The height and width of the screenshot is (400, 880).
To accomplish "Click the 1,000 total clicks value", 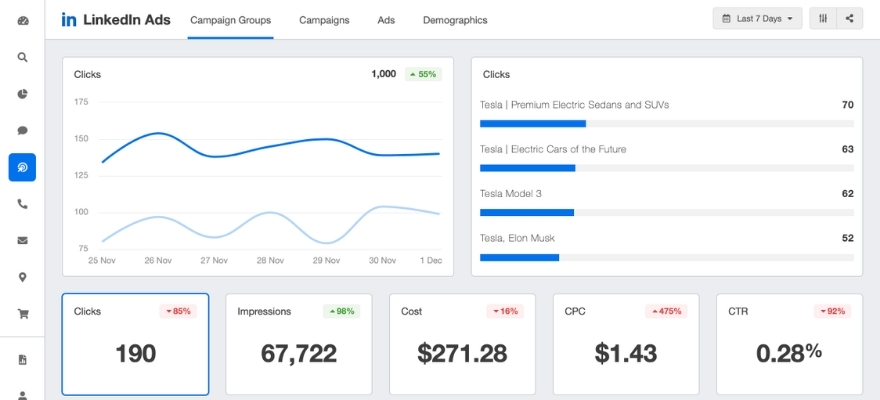I will tap(383, 74).
